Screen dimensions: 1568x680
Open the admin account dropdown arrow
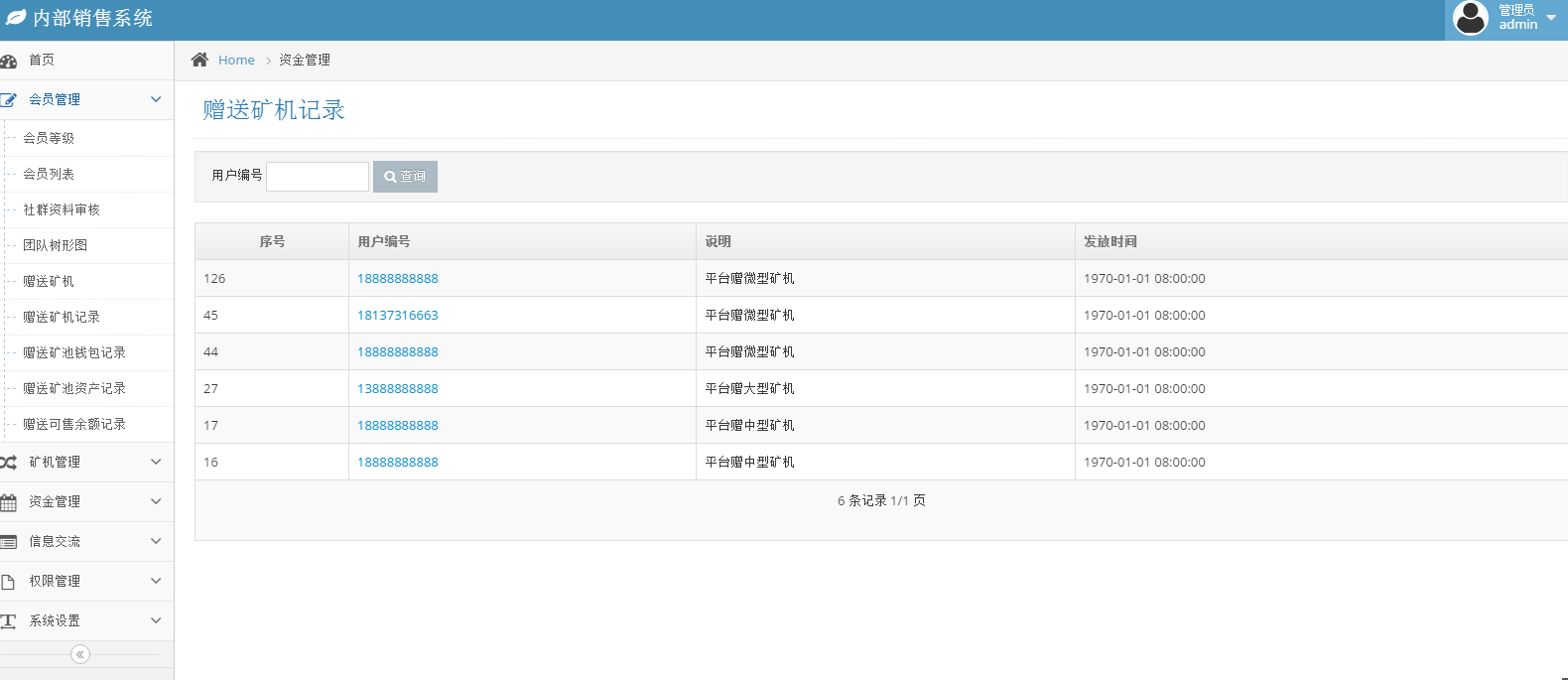1551,18
